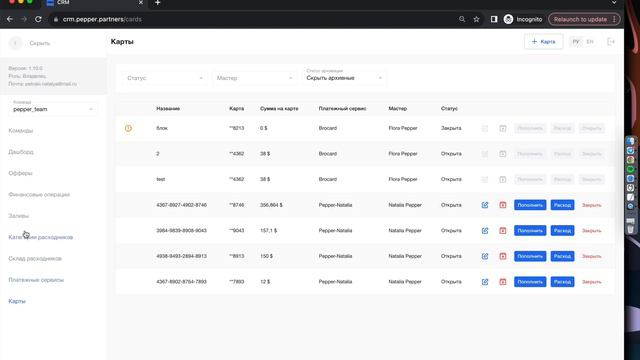Screen dimensions: 640x360
Task: Open Дашборд in the sidebar
Action: click(x=21, y=152)
